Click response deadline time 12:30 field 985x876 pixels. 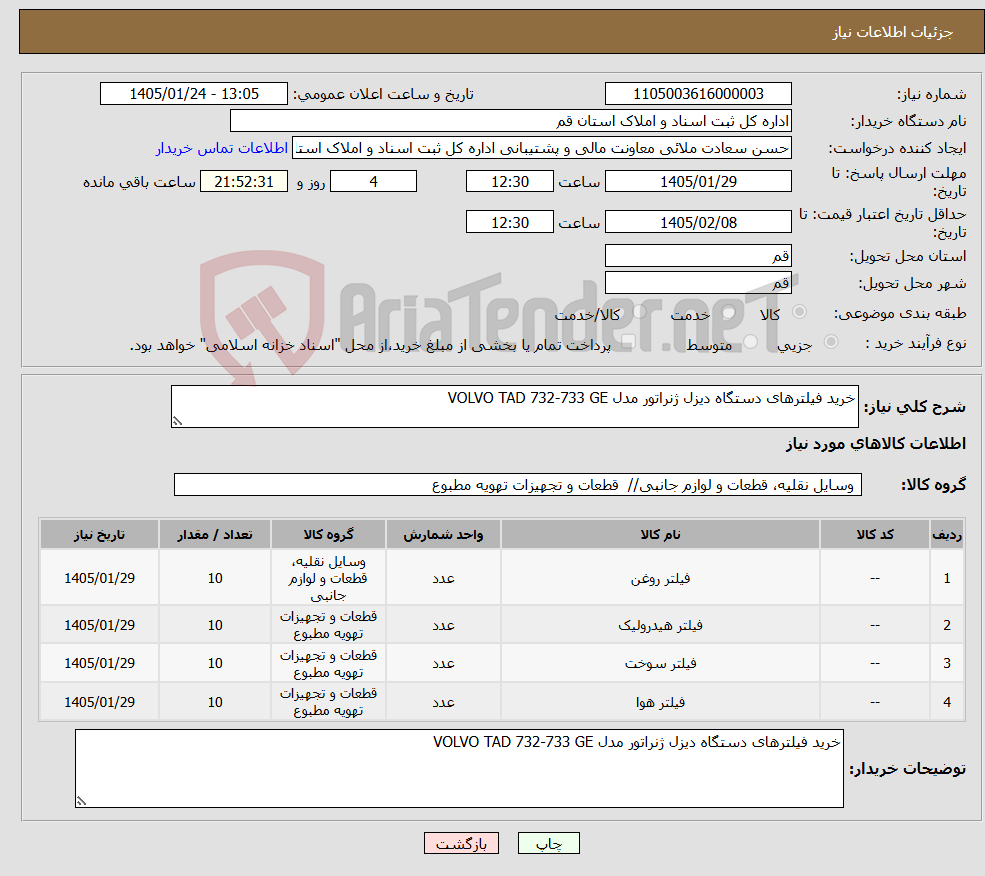[x=509, y=182]
